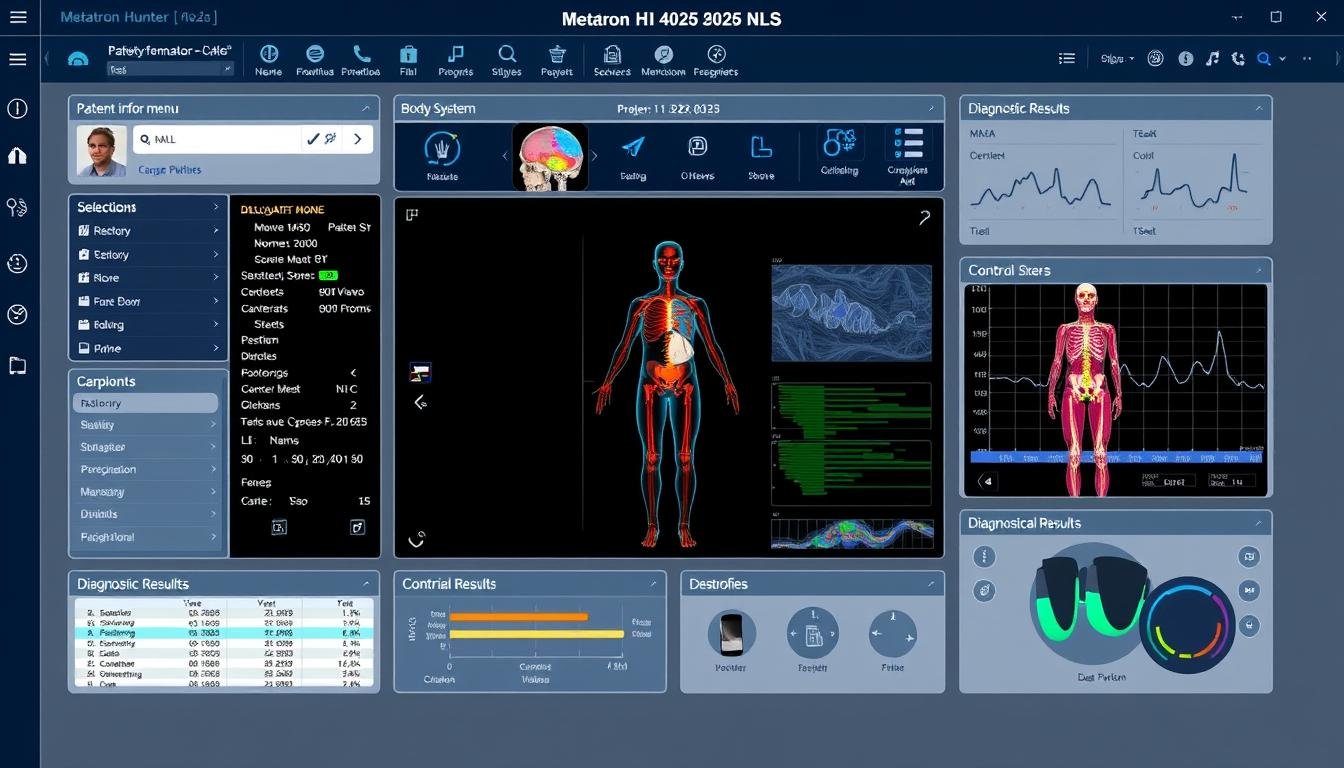Toggle the green indicator in black info panel
The width and height of the screenshot is (1344, 768).
point(328,275)
